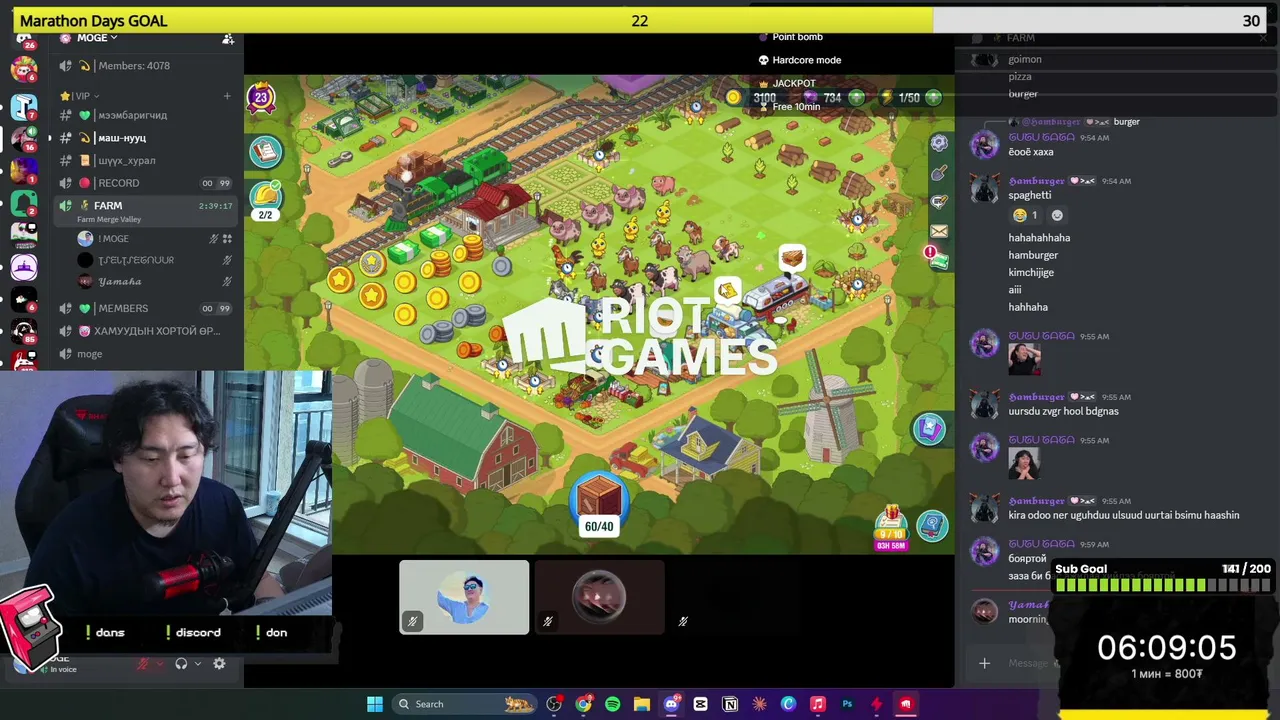This screenshot has width=1280, height=720.
Task: Open the card collection icon in the game
Action: [929, 430]
